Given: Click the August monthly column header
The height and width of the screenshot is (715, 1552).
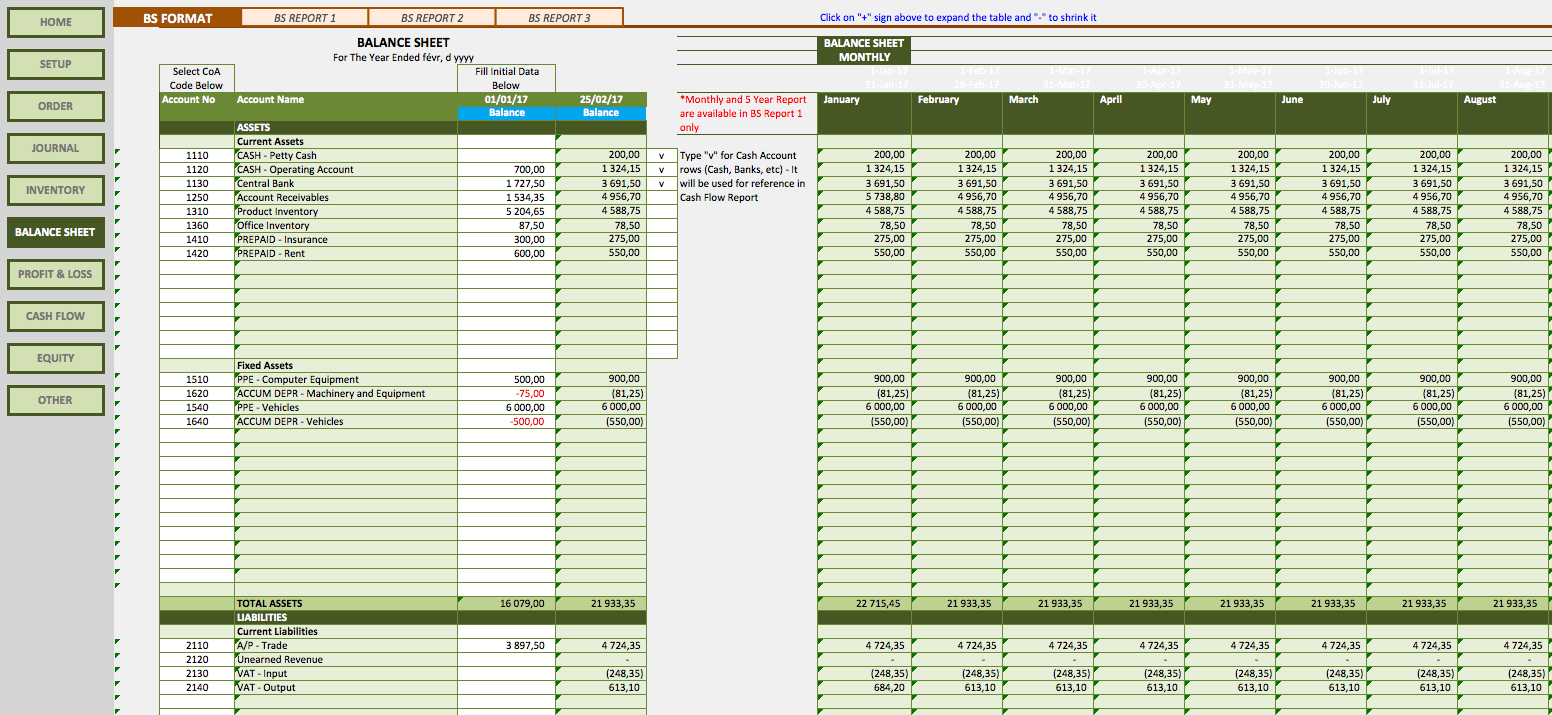Looking at the screenshot, I should coord(1502,100).
